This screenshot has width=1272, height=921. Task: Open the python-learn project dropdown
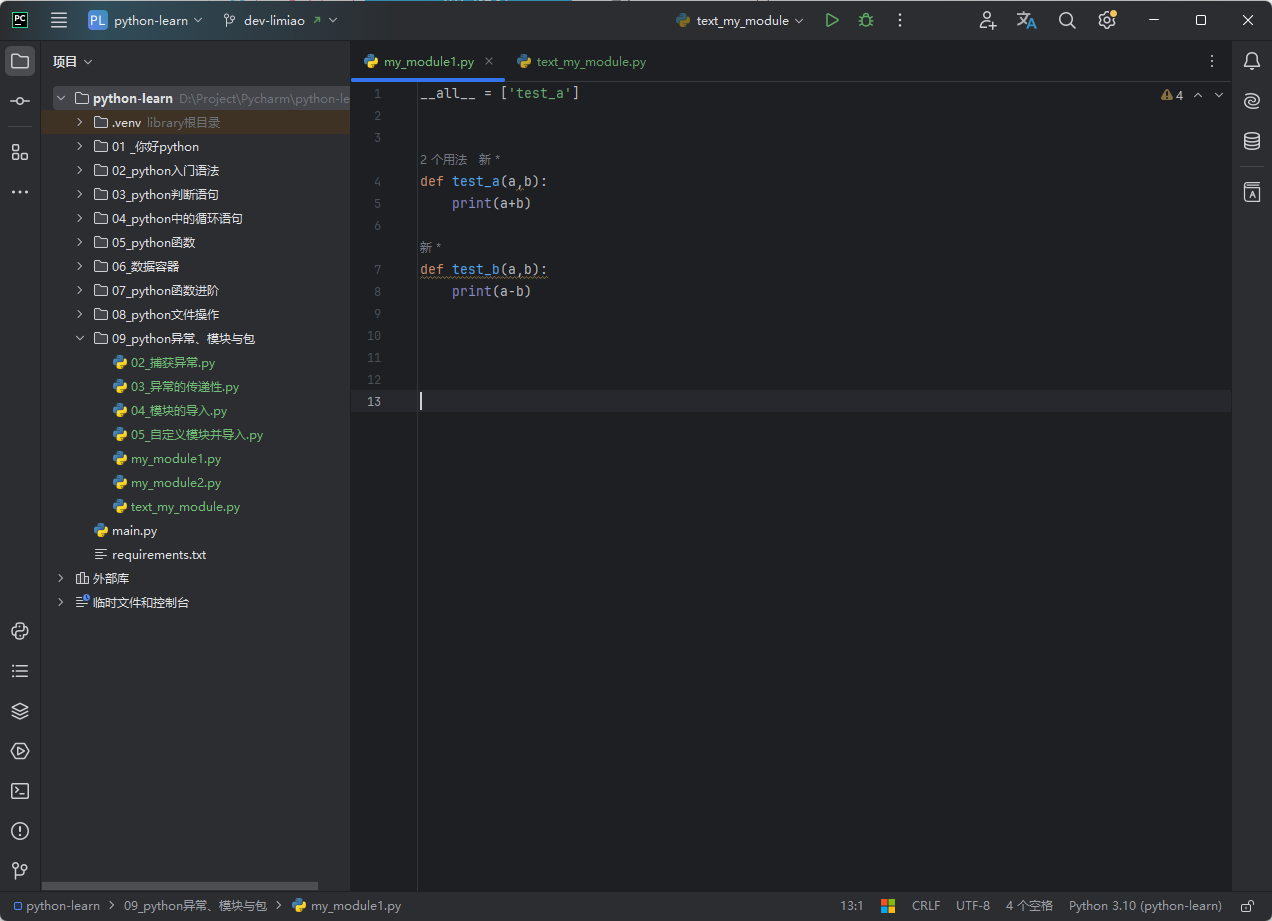pos(146,20)
